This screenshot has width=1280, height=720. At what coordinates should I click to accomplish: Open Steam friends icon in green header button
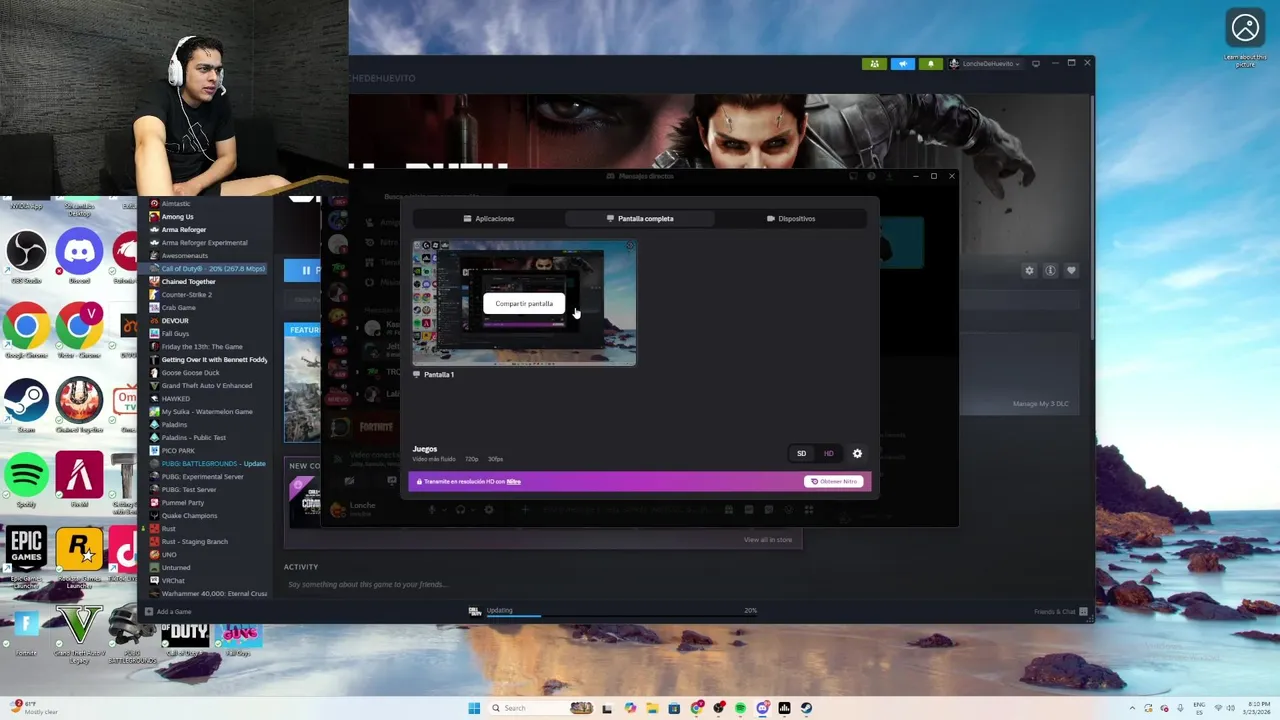pyautogui.click(x=874, y=63)
